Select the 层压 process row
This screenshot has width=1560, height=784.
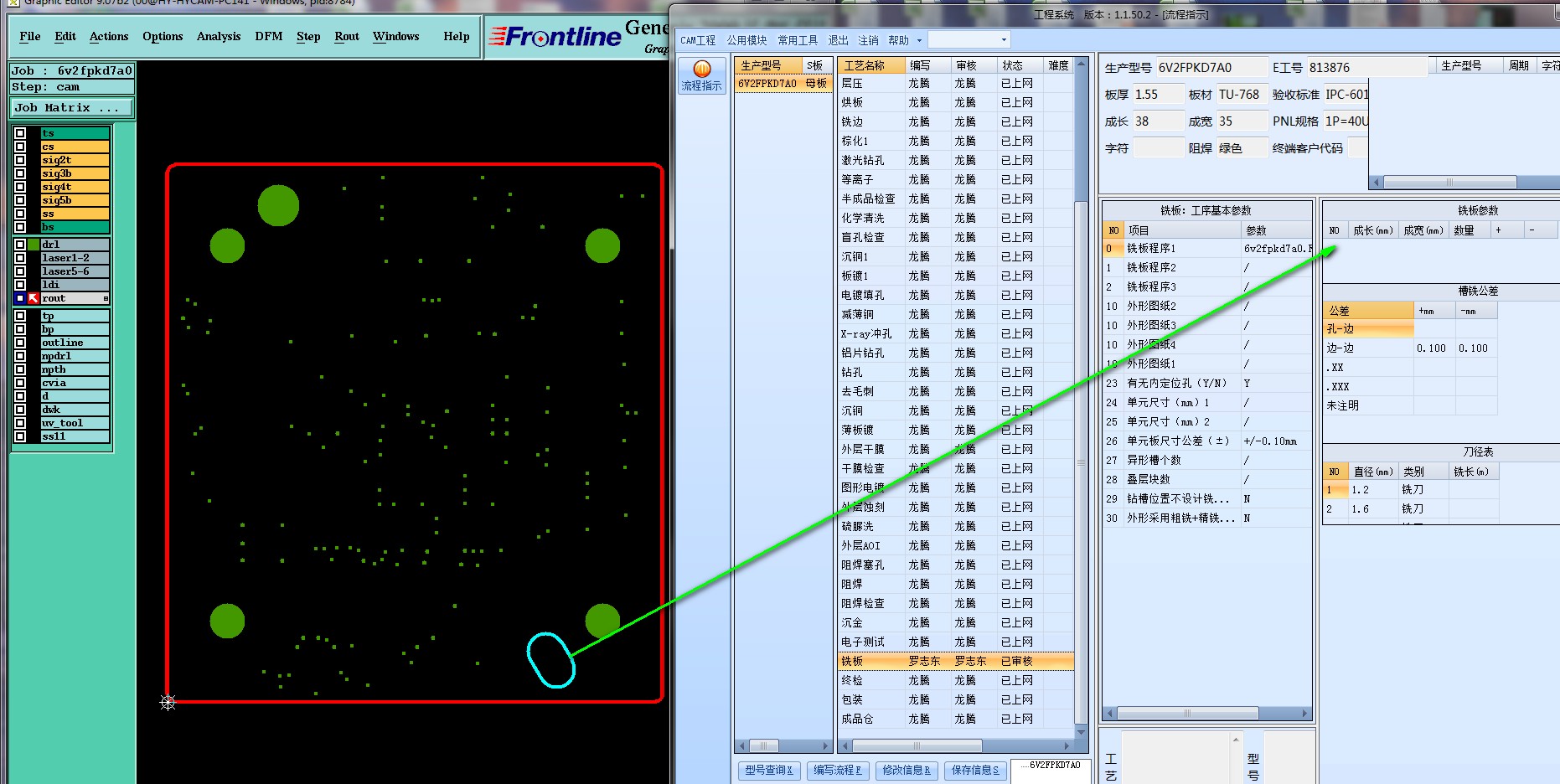[x=956, y=83]
